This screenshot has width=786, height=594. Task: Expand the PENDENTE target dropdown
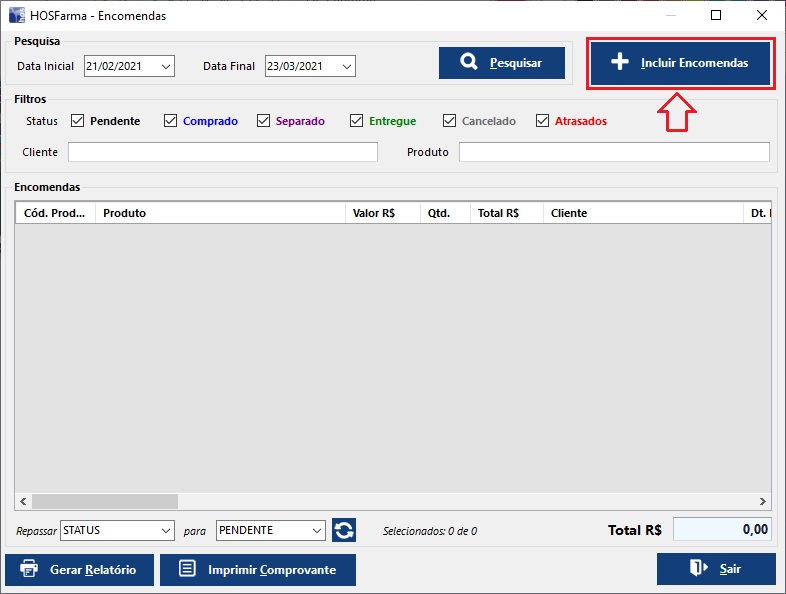316,530
